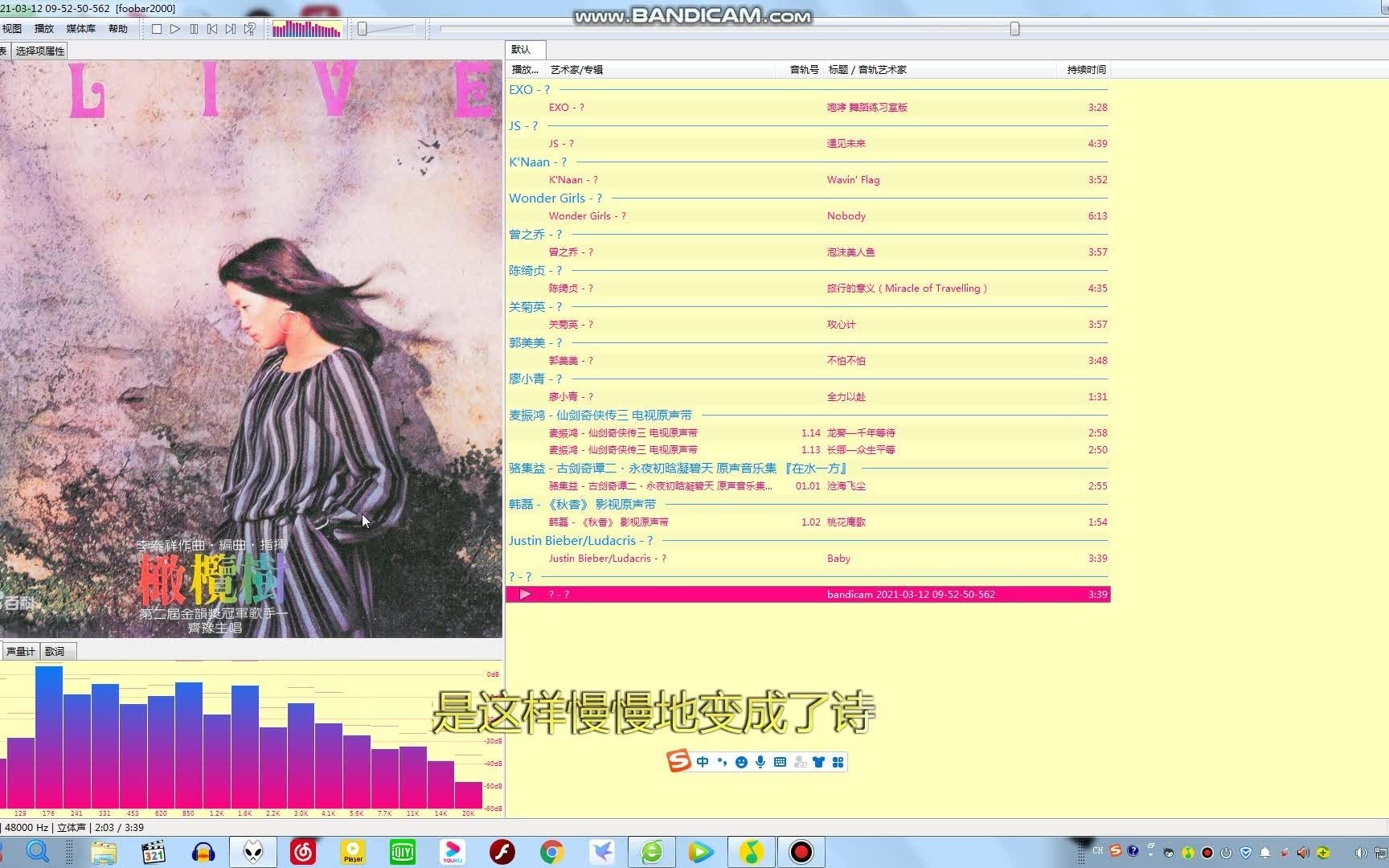Select the track 不怕不怕
The width and height of the screenshot is (1389, 868).
(808, 361)
